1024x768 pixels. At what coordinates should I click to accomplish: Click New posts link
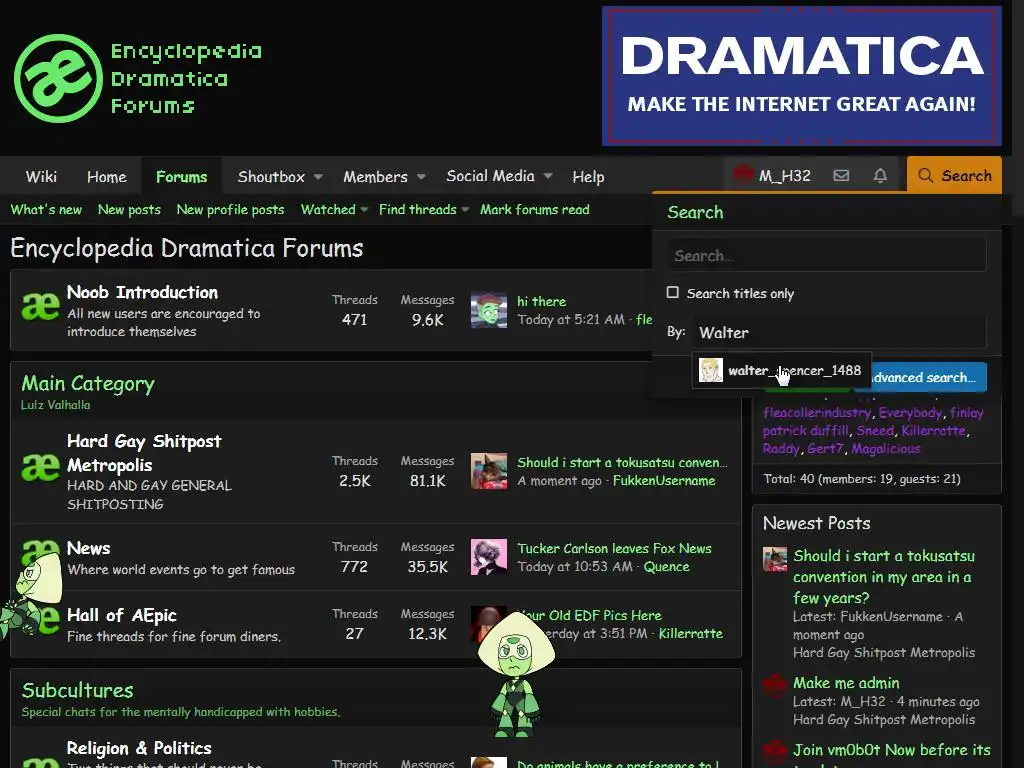tap(129, 210)
